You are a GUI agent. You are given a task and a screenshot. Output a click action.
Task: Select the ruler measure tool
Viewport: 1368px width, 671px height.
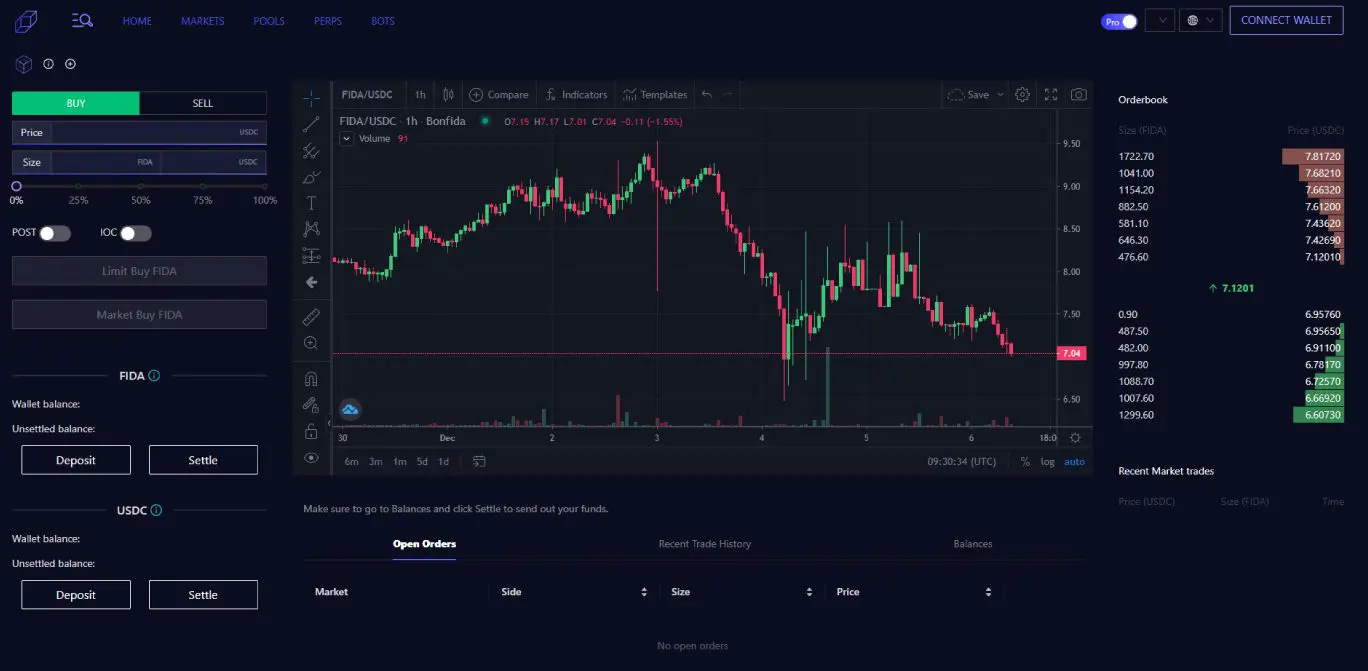click(x=311, y=317)
